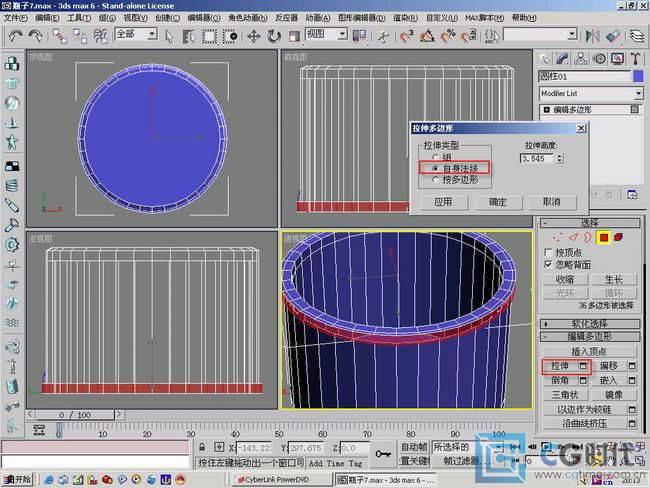
Task: Toggle the Angle Snap icon
Action: (427, 36)
